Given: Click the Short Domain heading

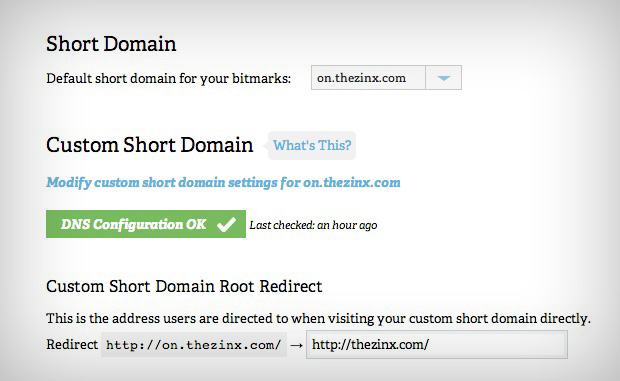Looking at the screenshot, I should [x=111, y=43].
